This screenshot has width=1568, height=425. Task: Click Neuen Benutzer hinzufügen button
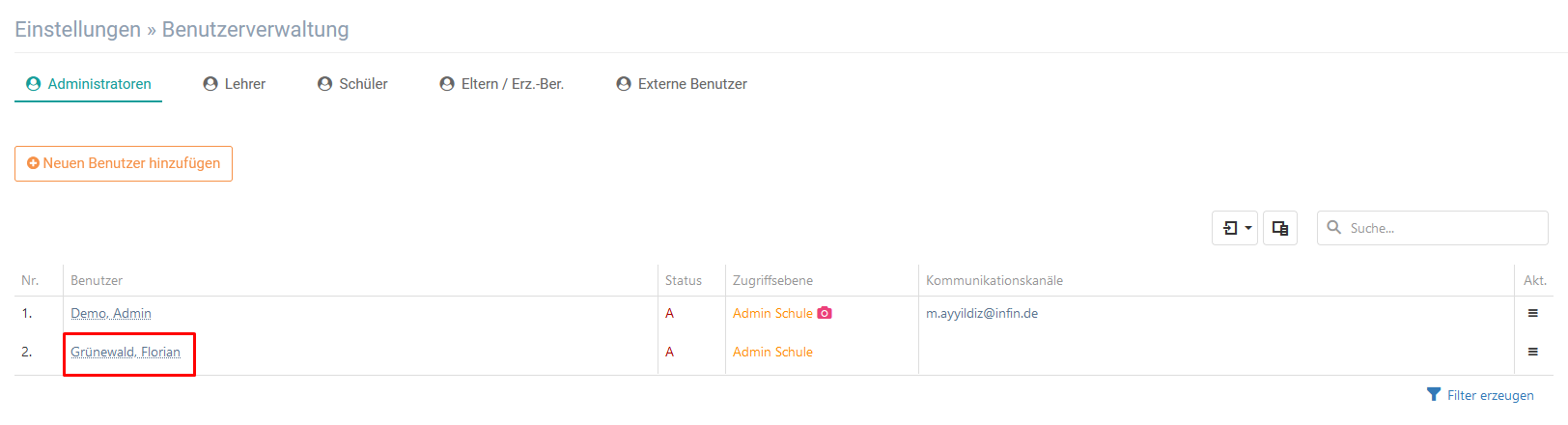(124, 163)
